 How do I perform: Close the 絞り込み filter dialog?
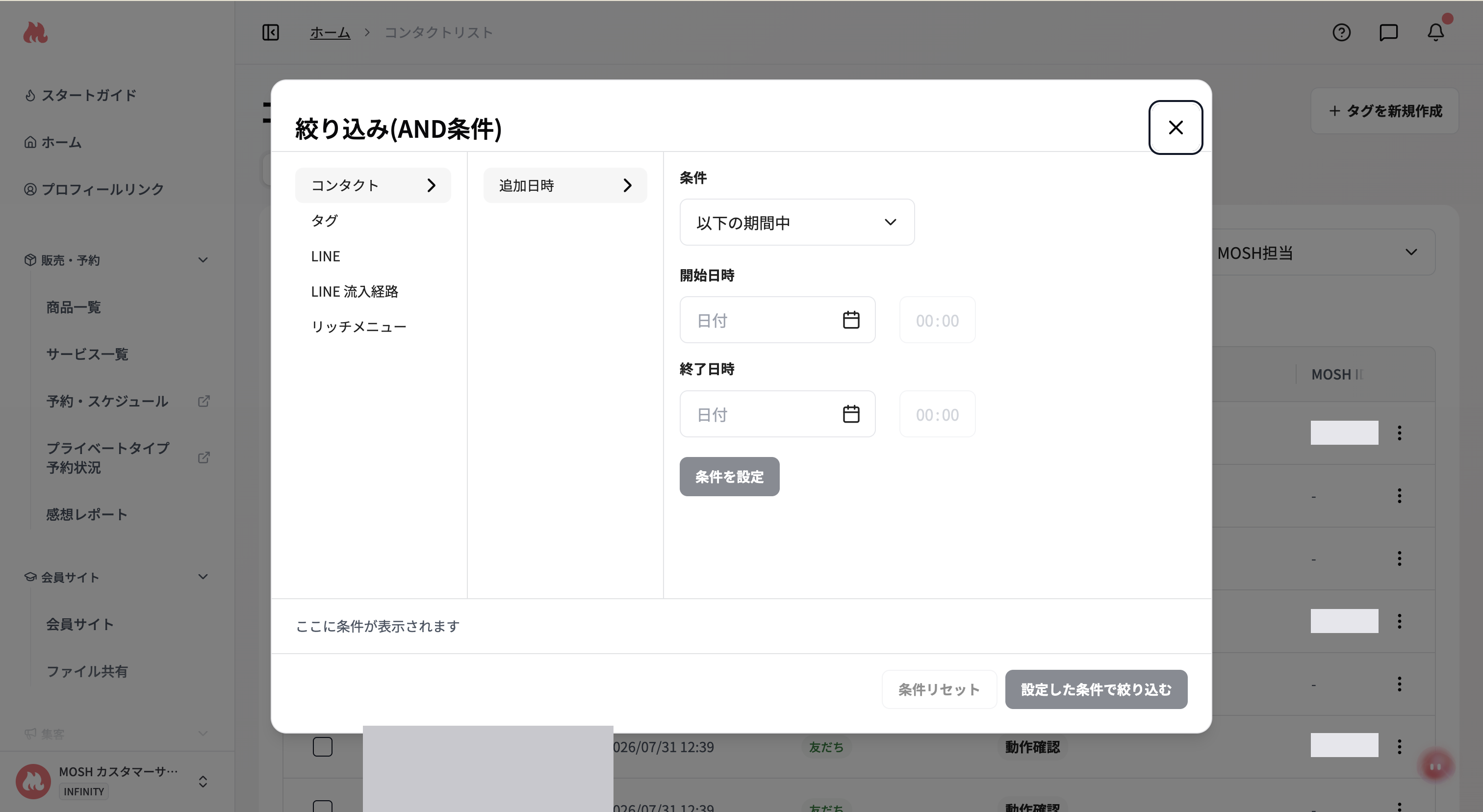coord(1176,127)
